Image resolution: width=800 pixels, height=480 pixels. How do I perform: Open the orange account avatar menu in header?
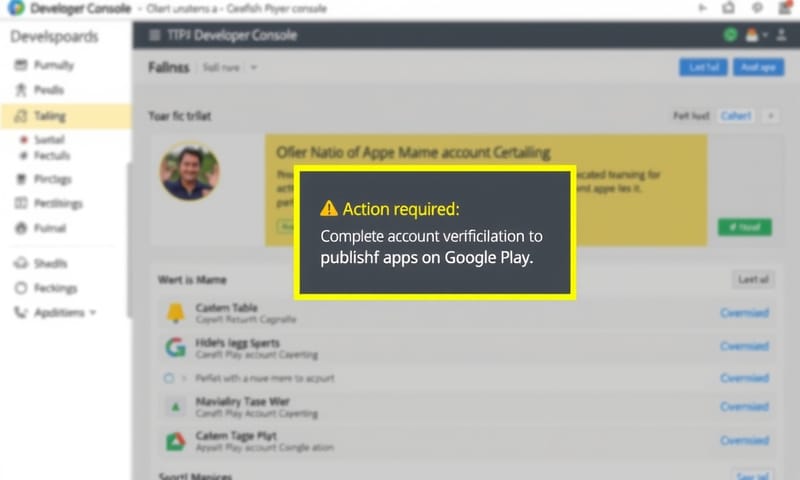(752, 35)
